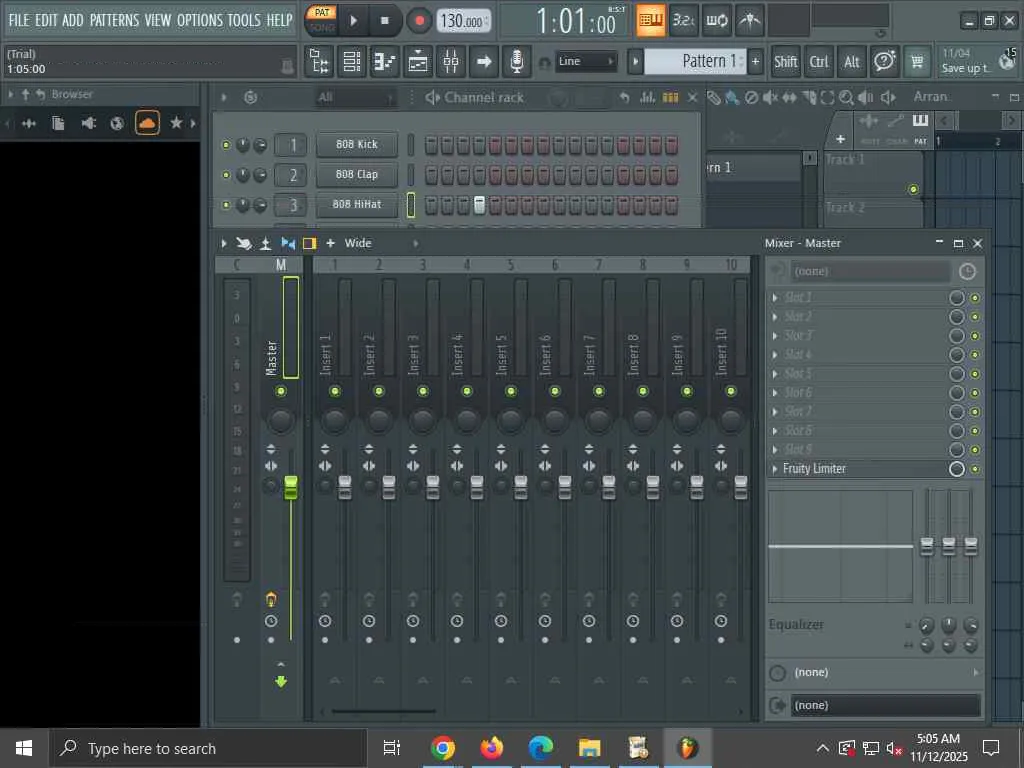Screen dimensions: 1024x768
Task: Mute the 808 HiHat channel LED
Action: point(226,204)
